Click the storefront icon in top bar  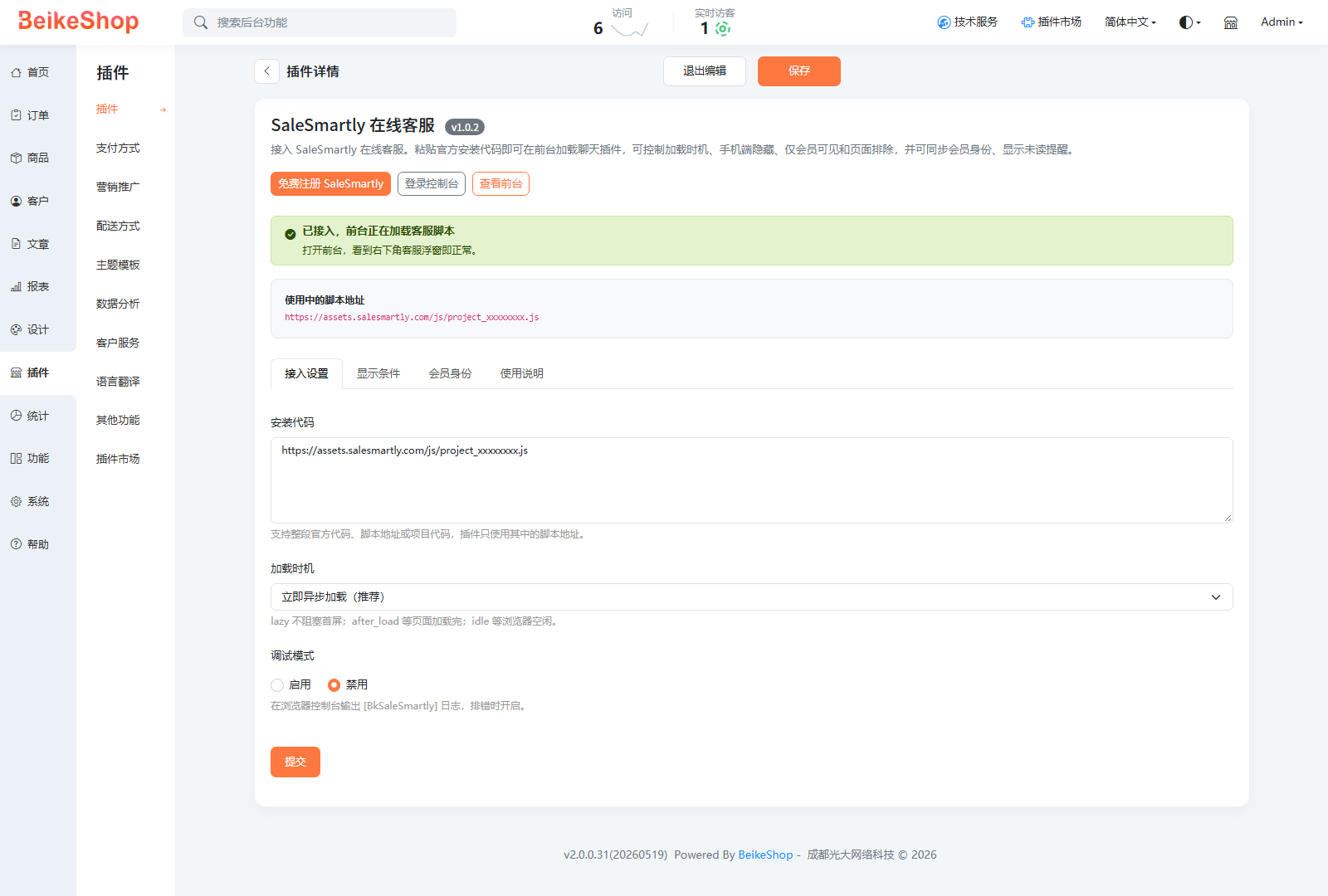1231,22
